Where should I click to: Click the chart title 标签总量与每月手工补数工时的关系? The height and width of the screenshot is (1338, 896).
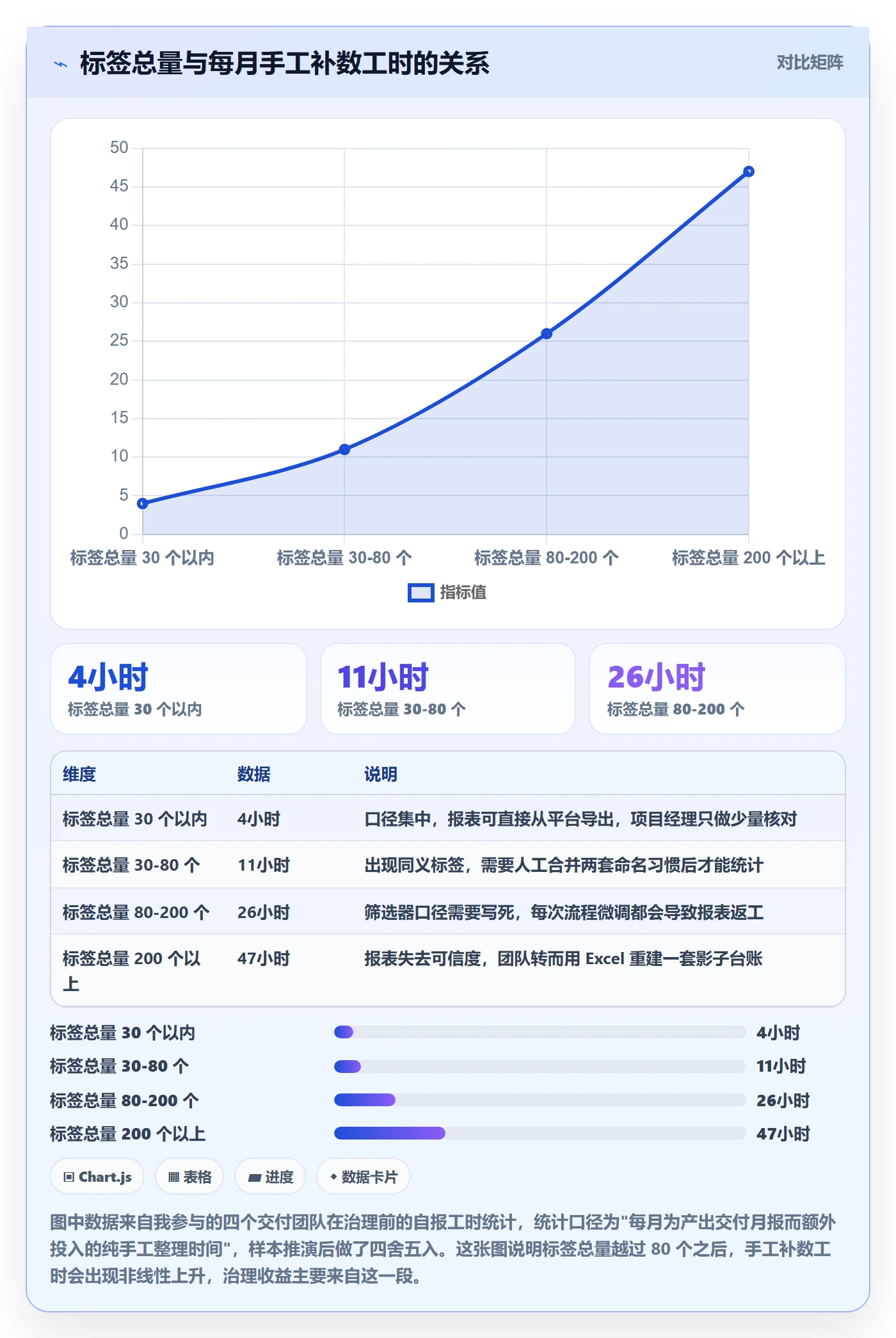285,63
